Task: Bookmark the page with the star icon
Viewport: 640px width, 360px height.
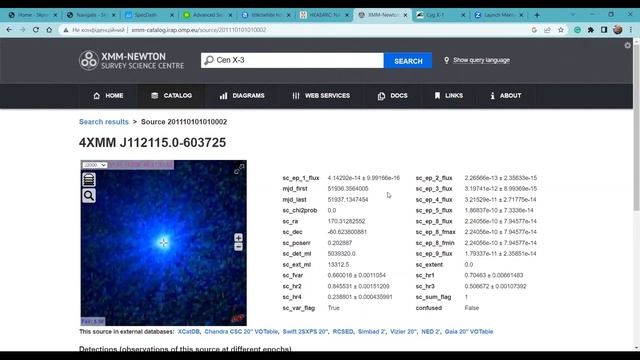Action: 561,30
